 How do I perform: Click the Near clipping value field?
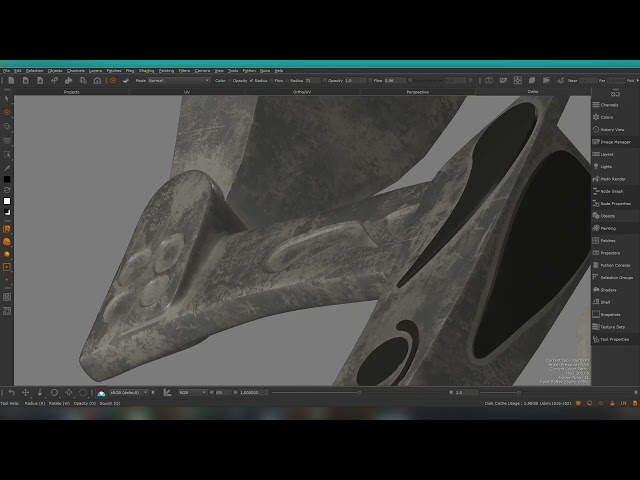pyautogui.click(x=588, y=80)
